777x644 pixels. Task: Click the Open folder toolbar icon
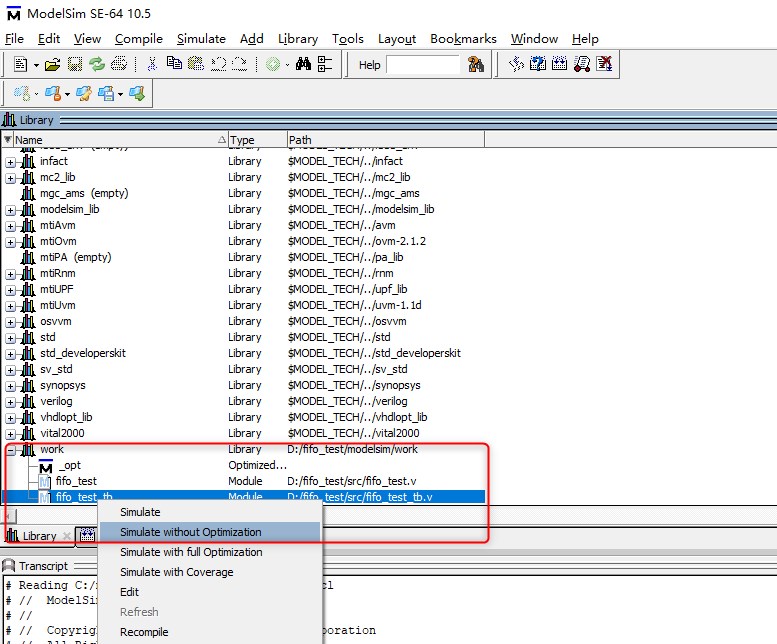click(x=54, y=64)
